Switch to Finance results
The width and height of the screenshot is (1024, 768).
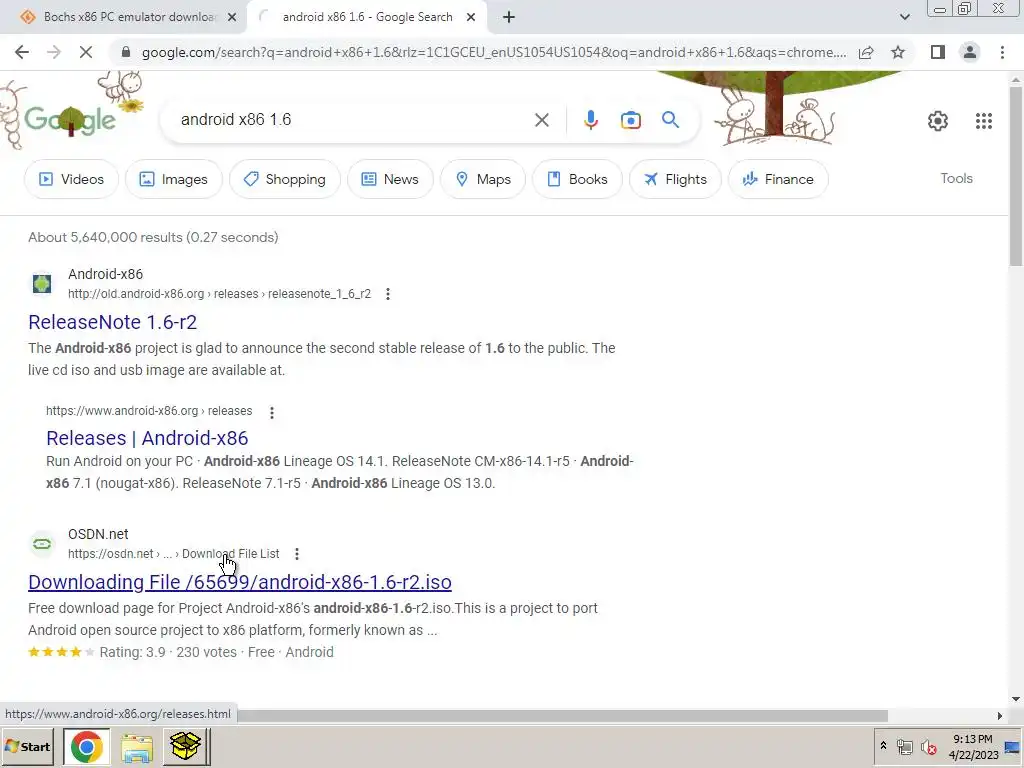[778, 179]
